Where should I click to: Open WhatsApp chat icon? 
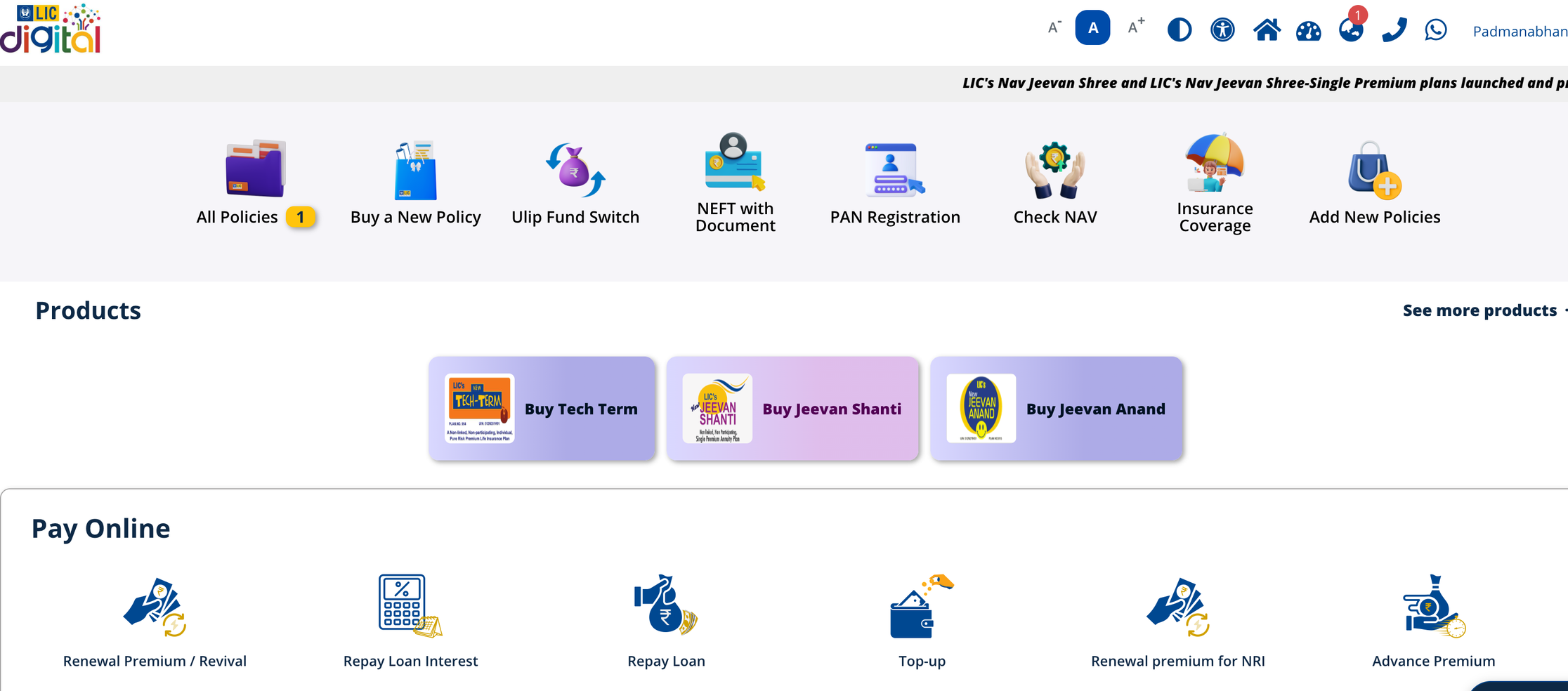pyautogui.click(x=1436, y=30)
